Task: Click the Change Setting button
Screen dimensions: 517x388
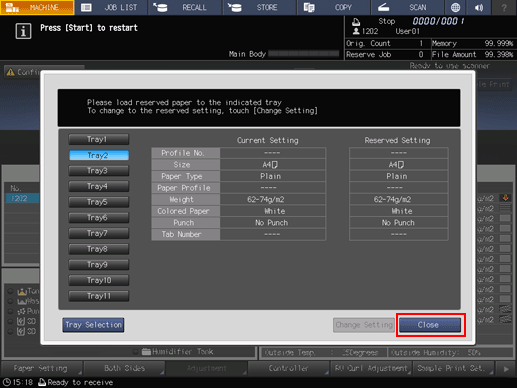Action: [364, 325]
